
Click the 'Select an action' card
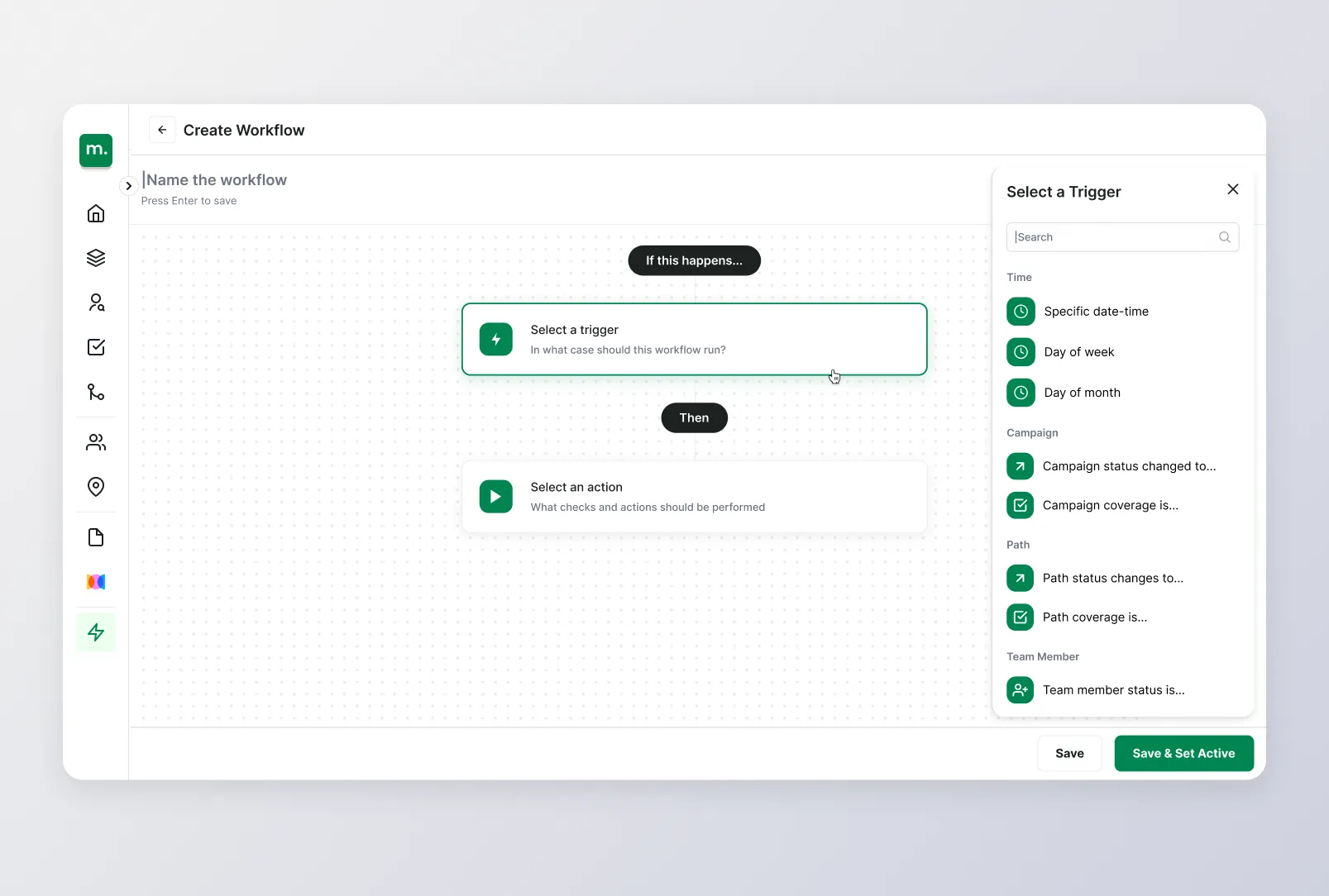point(694,497)
